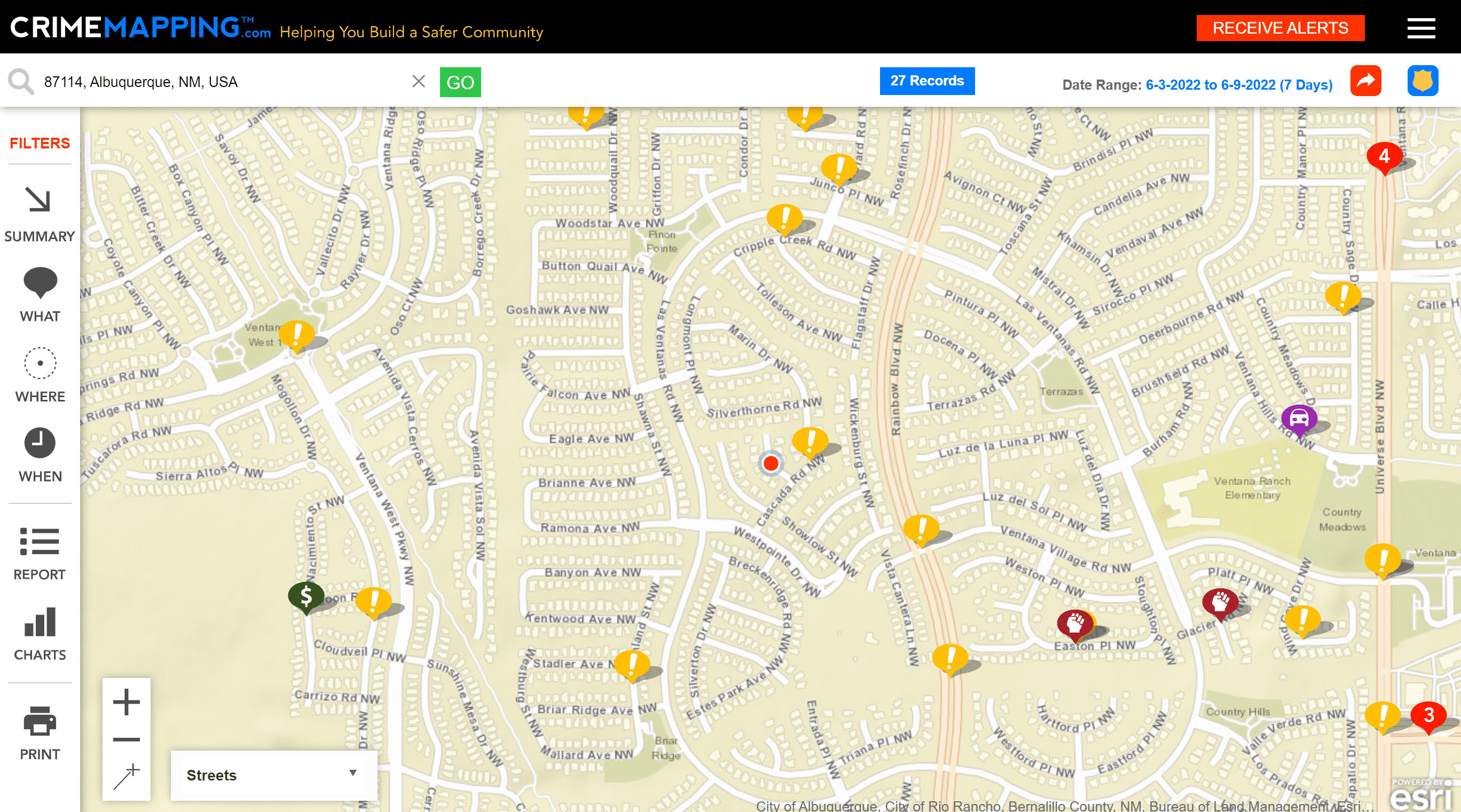Click yellow alert marker at Ventana West park
This screenshot has width=1461, height=812.
click(296, 335)
